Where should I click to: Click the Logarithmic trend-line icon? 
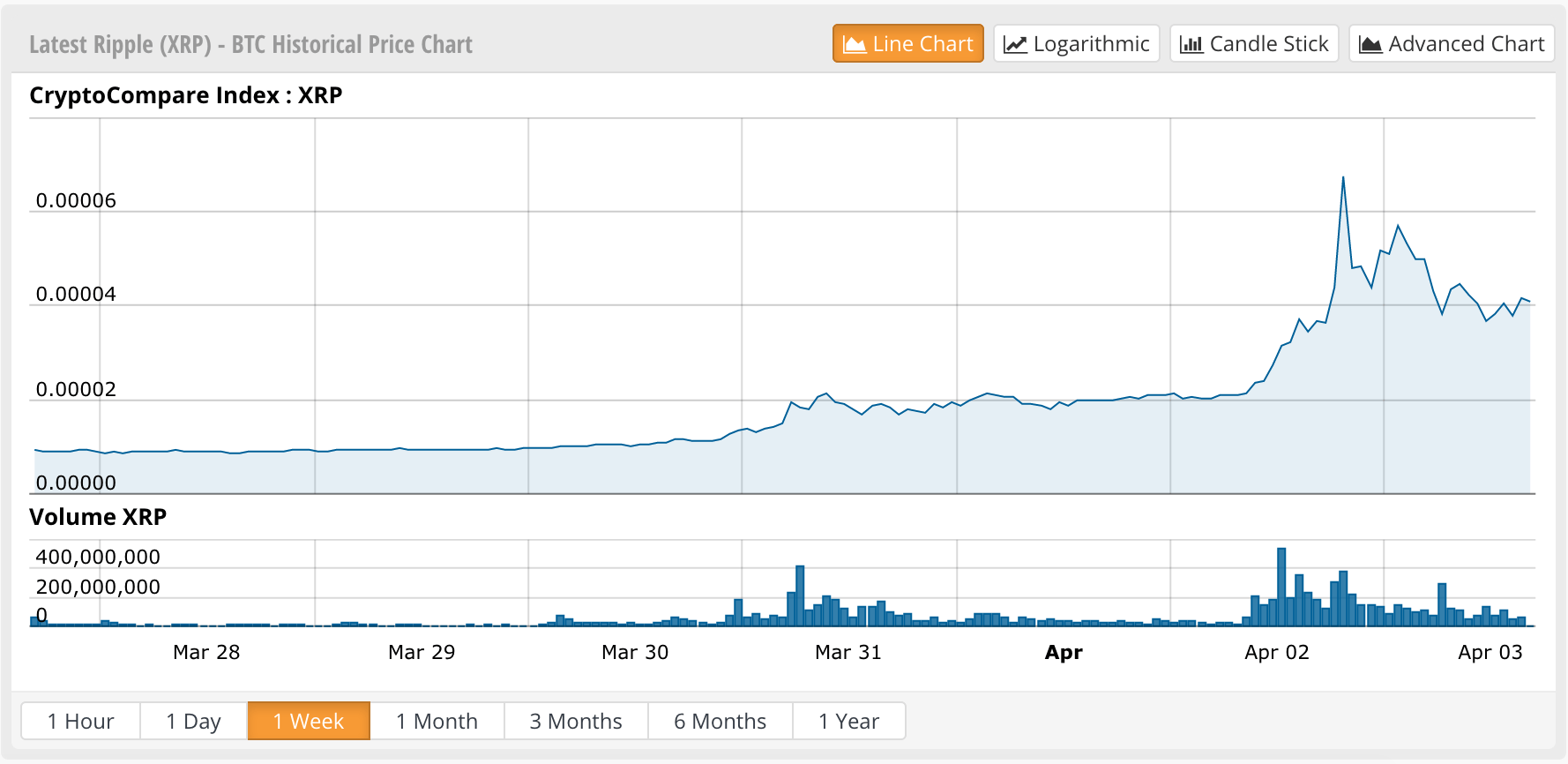coord(1015,44)
